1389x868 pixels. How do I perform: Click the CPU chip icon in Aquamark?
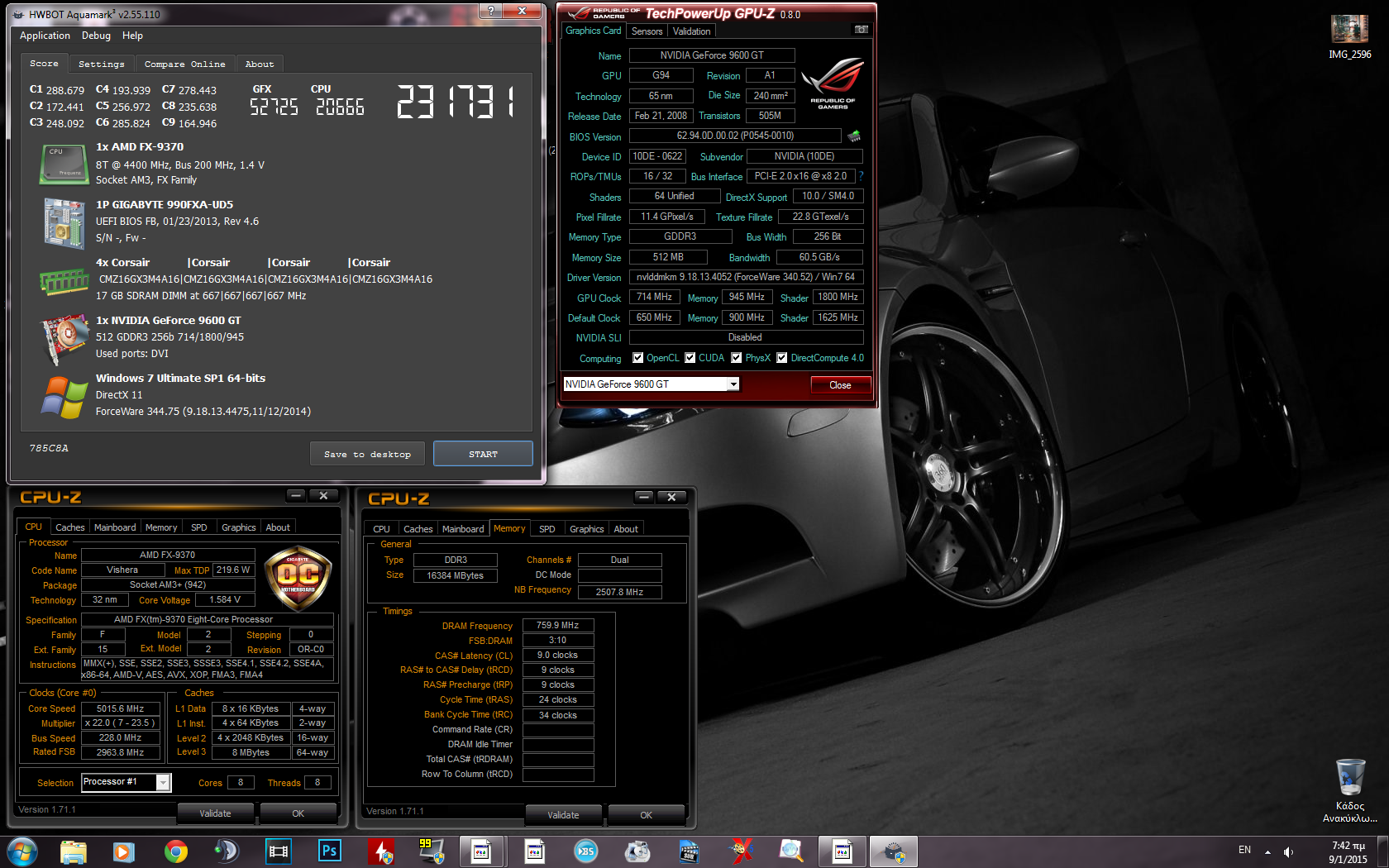coord(64,165)
